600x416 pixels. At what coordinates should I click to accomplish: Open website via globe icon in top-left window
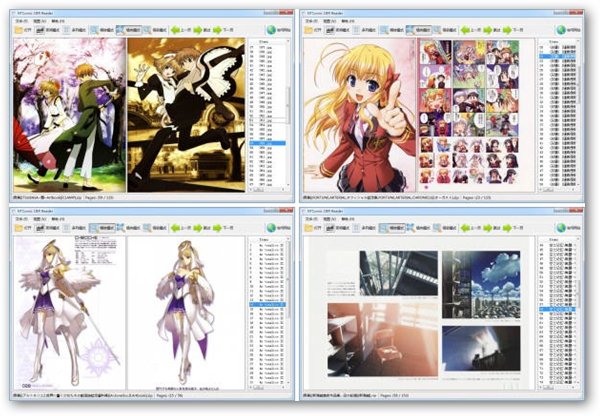[x=271, y=30]
